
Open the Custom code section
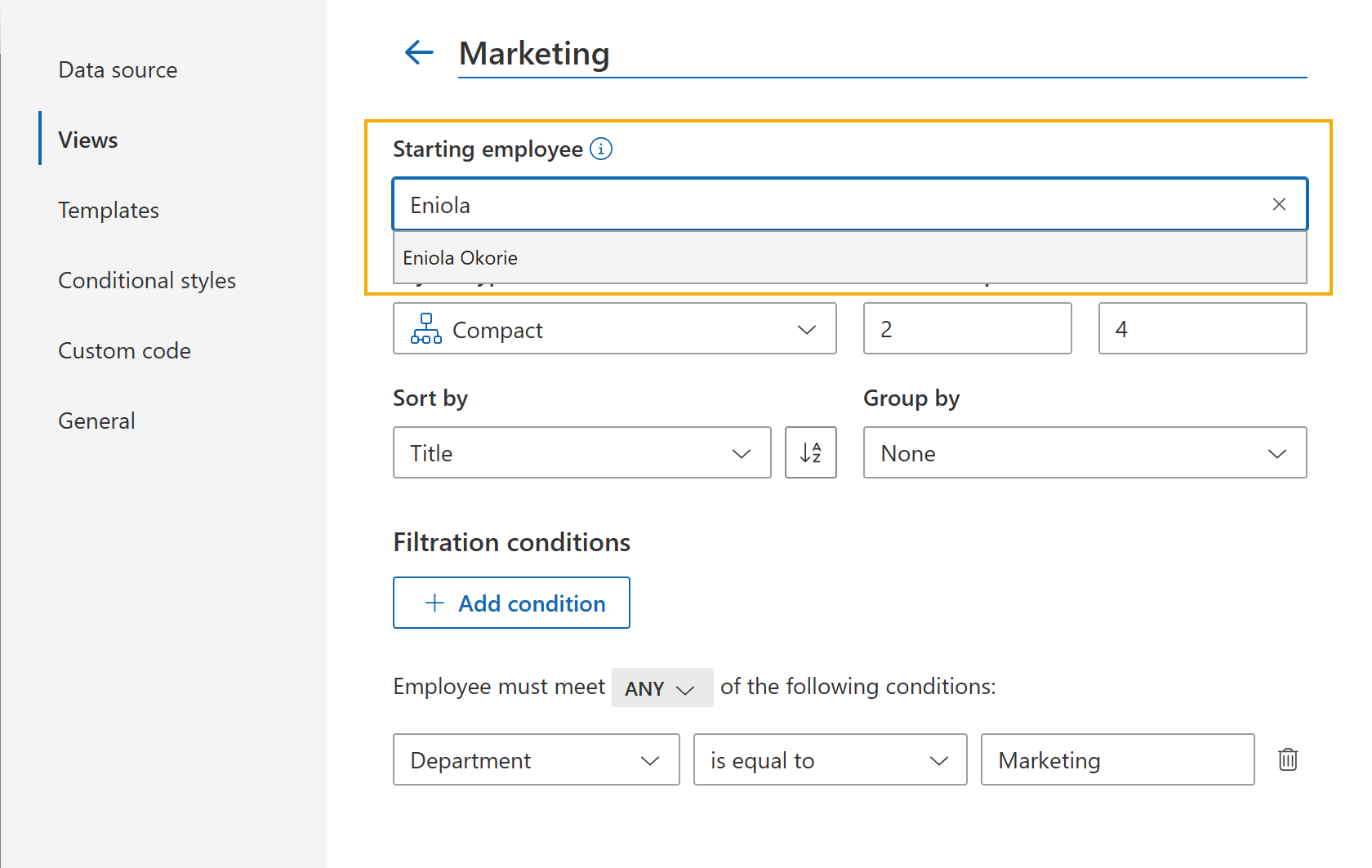124,350
